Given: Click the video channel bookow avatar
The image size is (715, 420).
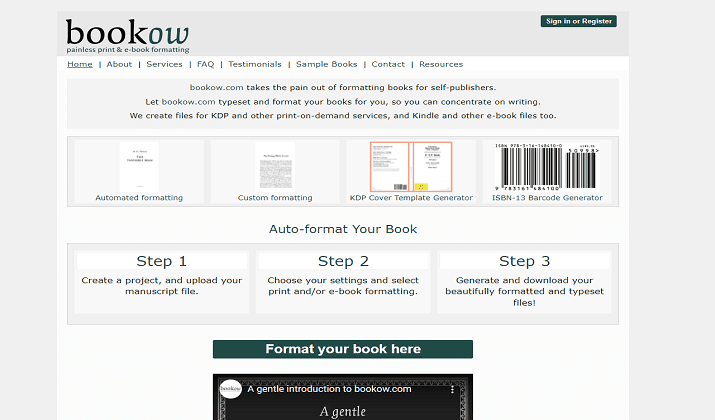Looking at the screenshot, I should [x=230, y=389].
